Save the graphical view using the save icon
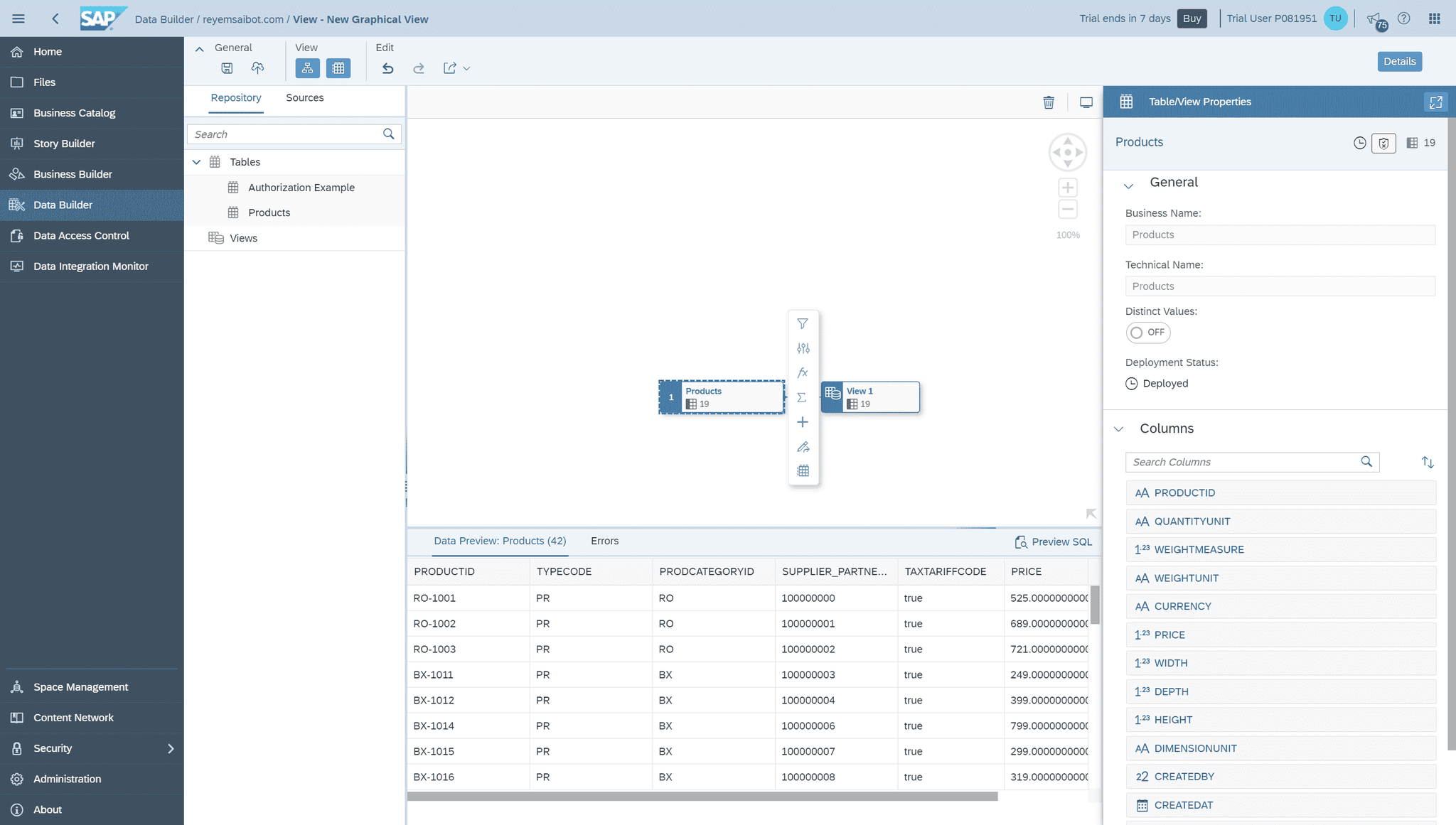1456x825 pixels. 227,68
